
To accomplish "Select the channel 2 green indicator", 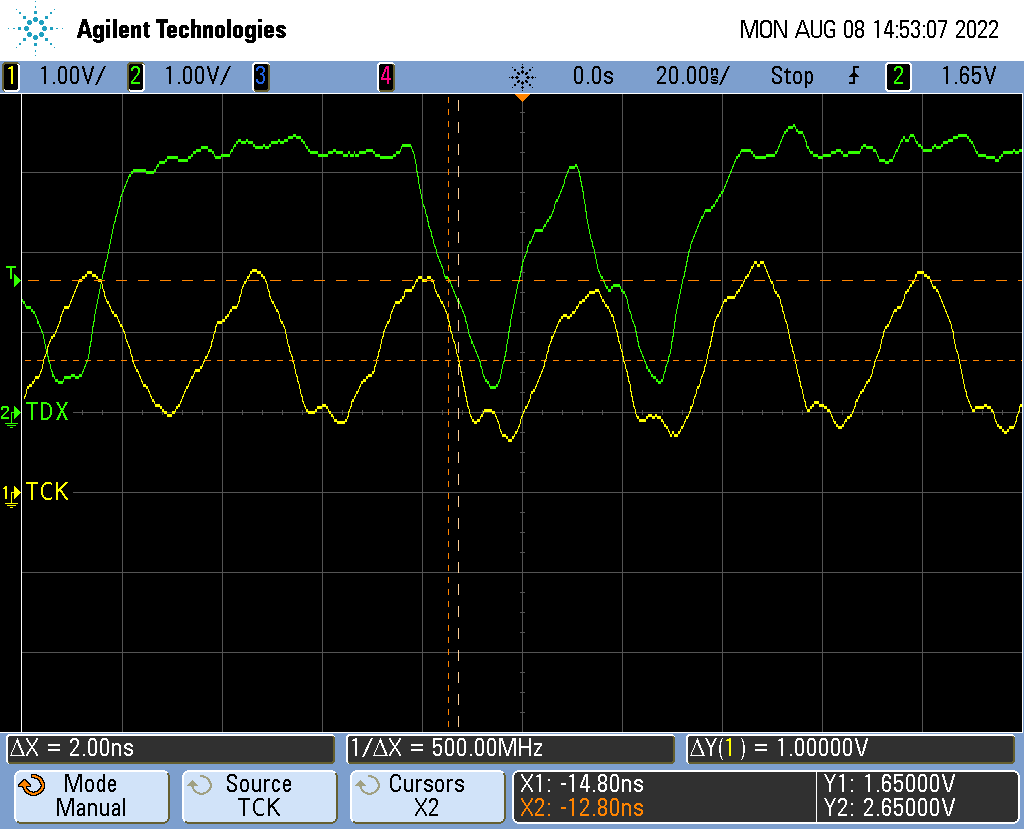I will 135,76.
